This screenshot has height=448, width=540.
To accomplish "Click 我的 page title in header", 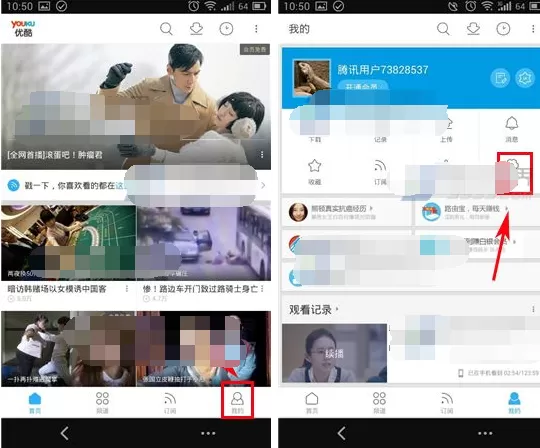I will pyautogui.click(x=299, y=29).
